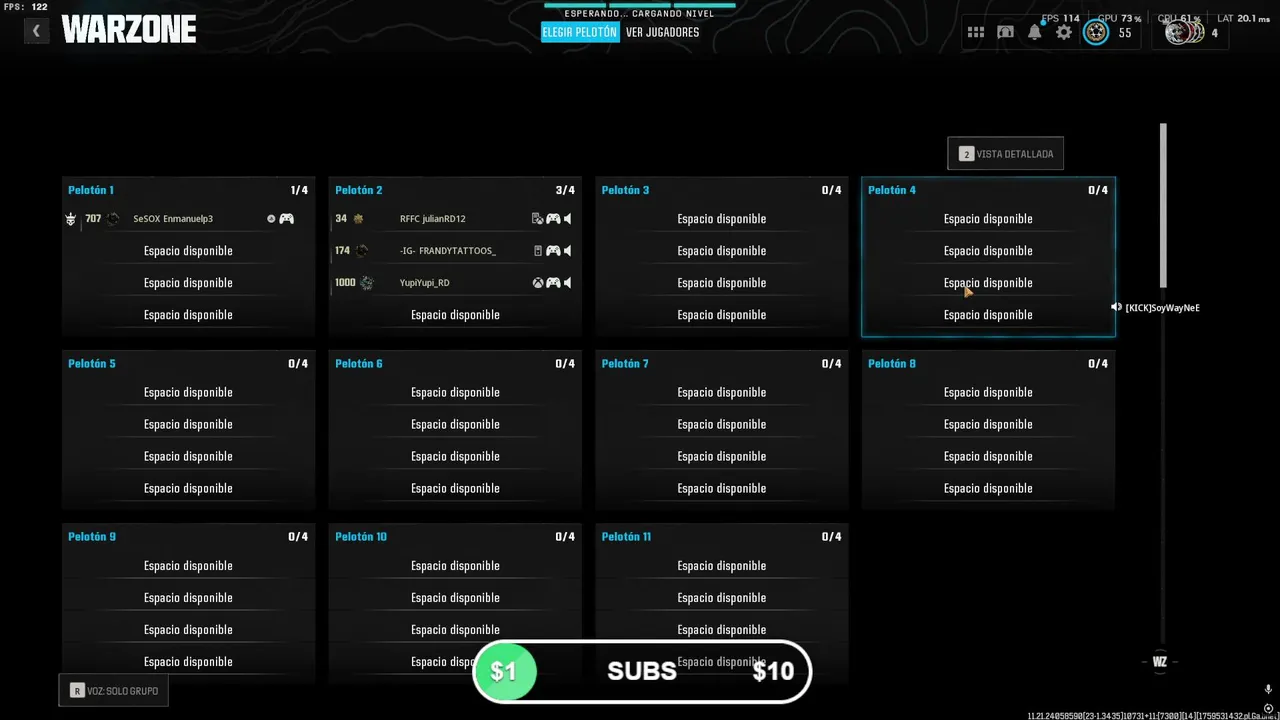Join last open slot in Pelotón 2
The width and height of the screenshot is (1280, 720).
click(x=455, y=315)
